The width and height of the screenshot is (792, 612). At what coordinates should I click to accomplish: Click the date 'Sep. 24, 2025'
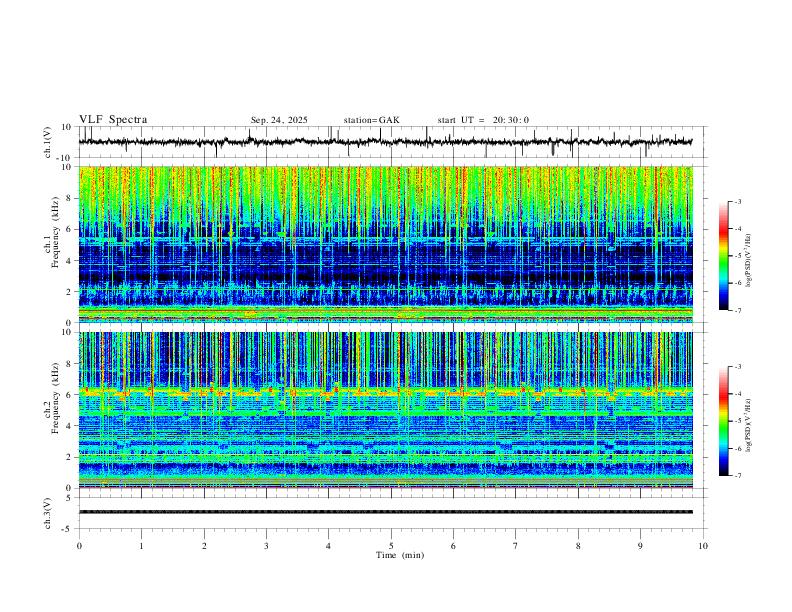[x=279, y=120]
